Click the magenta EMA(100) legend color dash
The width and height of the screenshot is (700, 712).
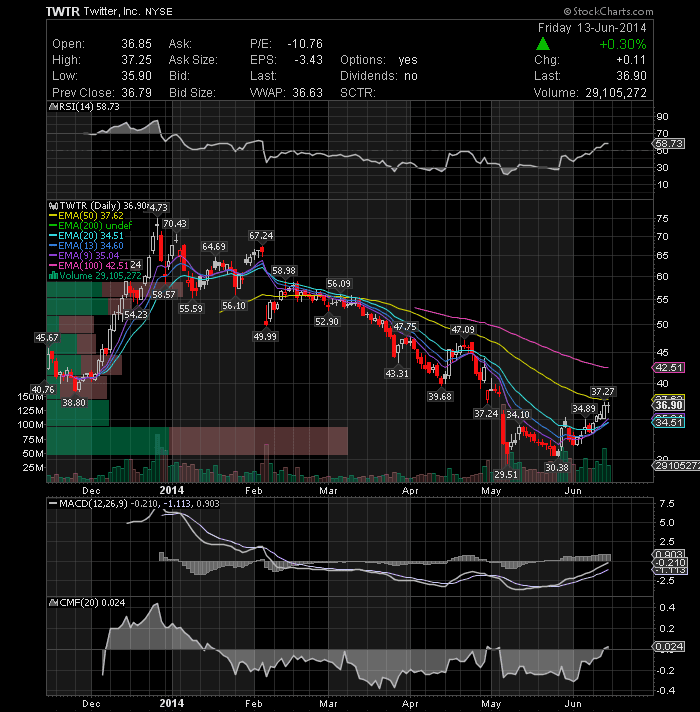click(53, 265)
